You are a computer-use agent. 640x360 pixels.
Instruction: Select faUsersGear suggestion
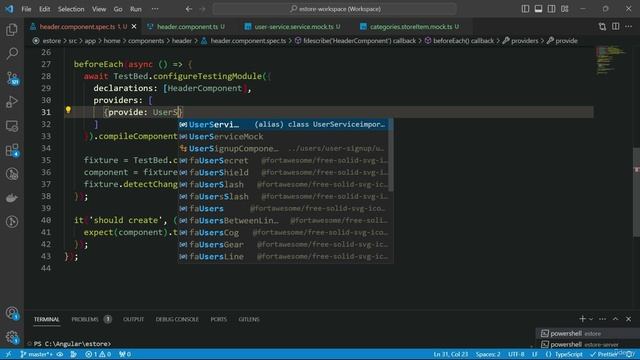pyautogui.click(x=284, y=244)
